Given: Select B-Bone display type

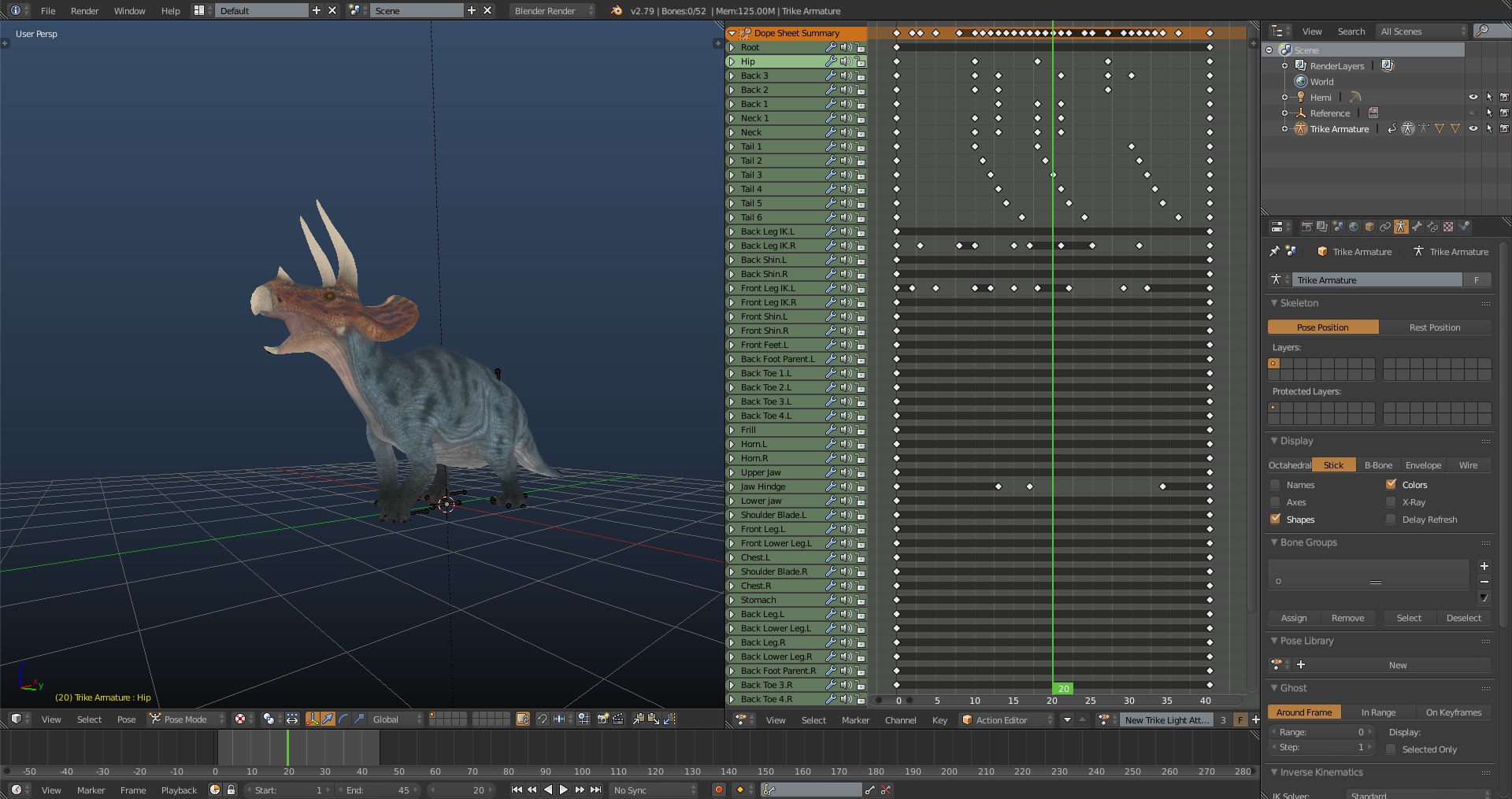Looking at the screenshot, I should (x=1377, y=465).
